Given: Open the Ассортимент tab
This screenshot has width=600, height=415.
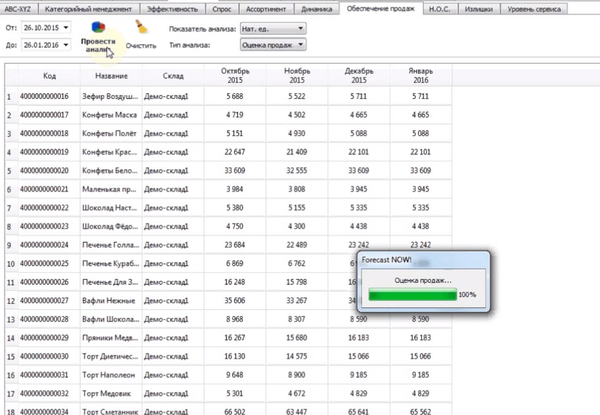Looking at the screenshot, I should pyautogui.click(x=266, y=9).
